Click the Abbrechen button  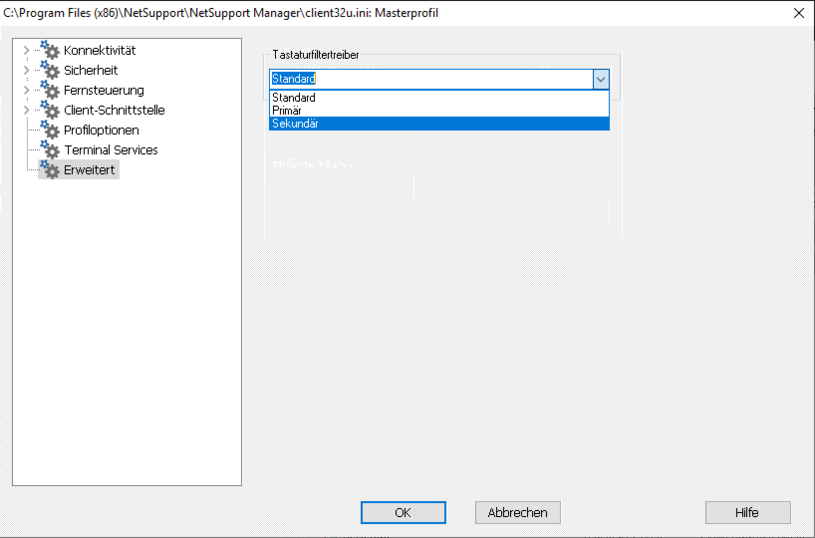[517, 512]
